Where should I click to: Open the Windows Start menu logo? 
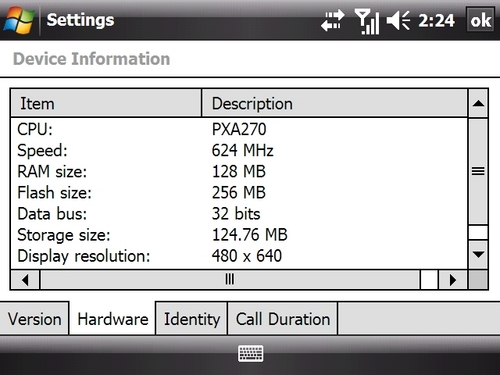click(19, 20)
